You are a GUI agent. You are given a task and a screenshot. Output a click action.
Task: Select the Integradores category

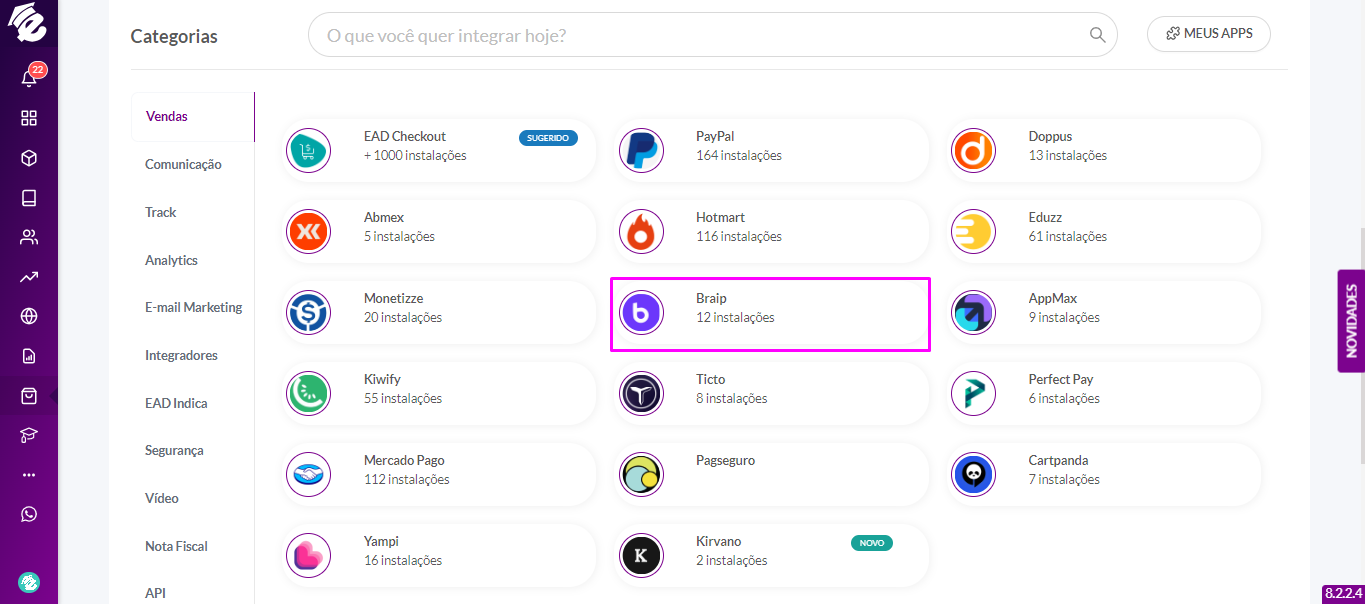pos(181,355)
